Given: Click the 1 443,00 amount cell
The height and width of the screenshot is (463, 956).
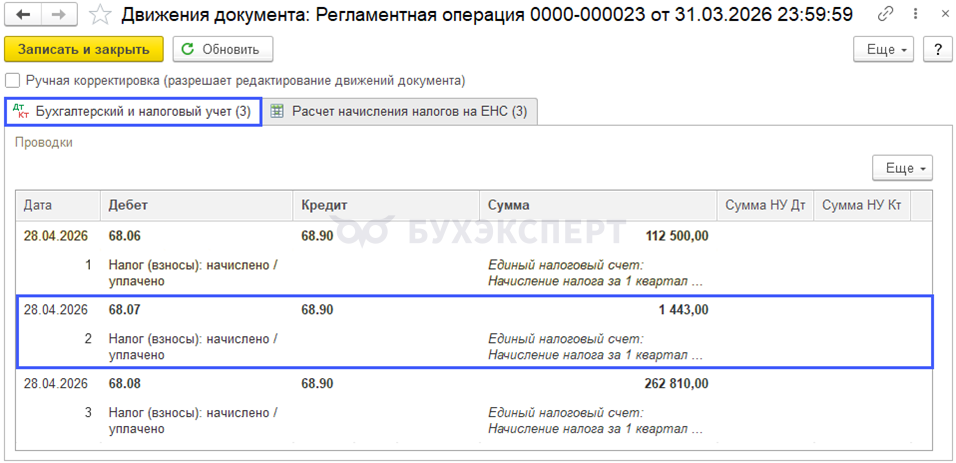Looking at the screenshot, I should tap(683, 310).
